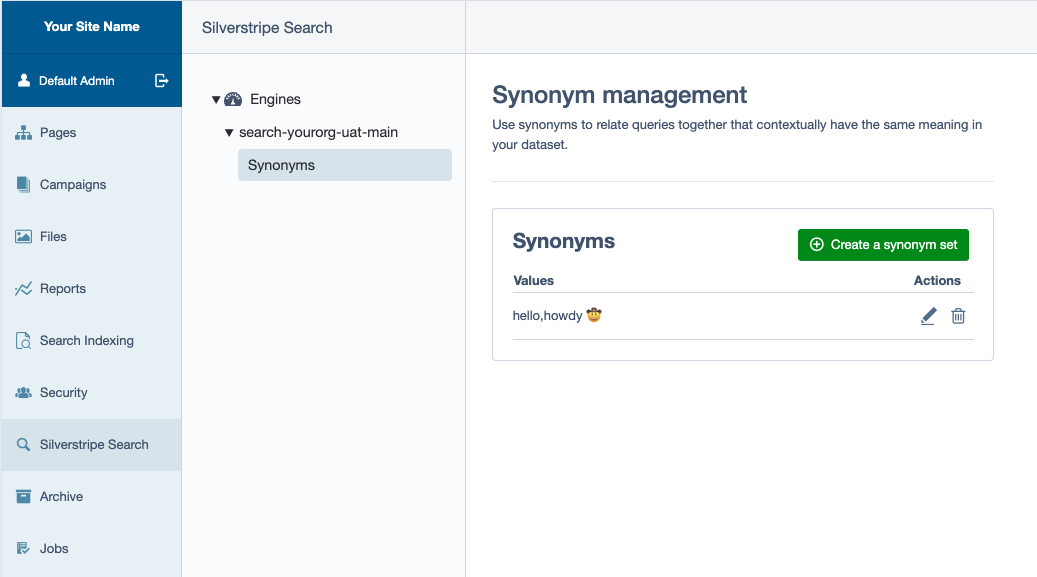
Task: Click the Synonyms card heading
Action: tap(563, 242)
